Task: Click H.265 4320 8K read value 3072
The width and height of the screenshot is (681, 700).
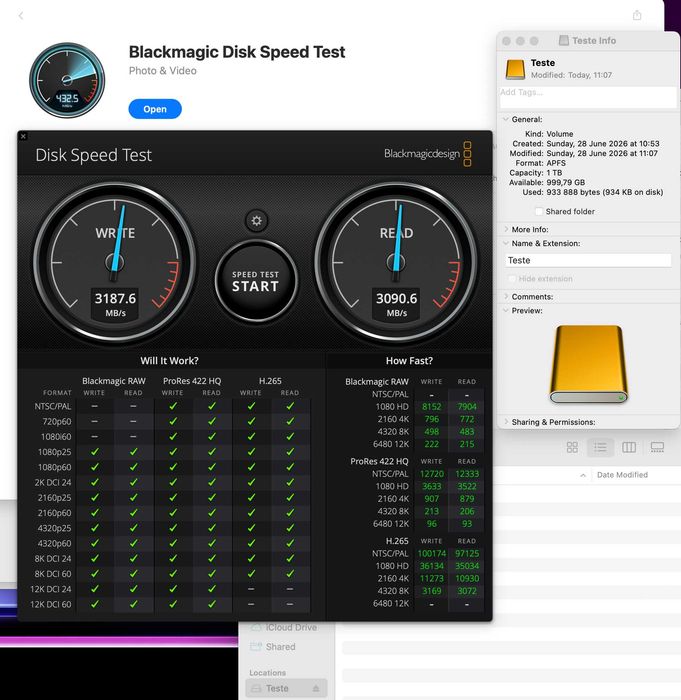Action: (467, 591)
